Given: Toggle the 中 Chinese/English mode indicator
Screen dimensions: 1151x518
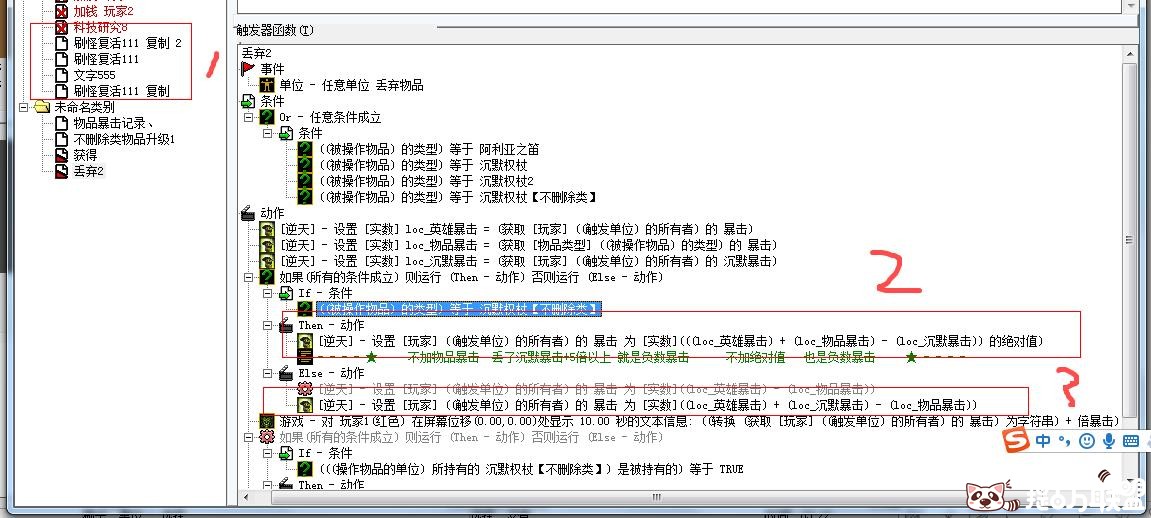Looking at the screenshot, I should point(1044,441).
